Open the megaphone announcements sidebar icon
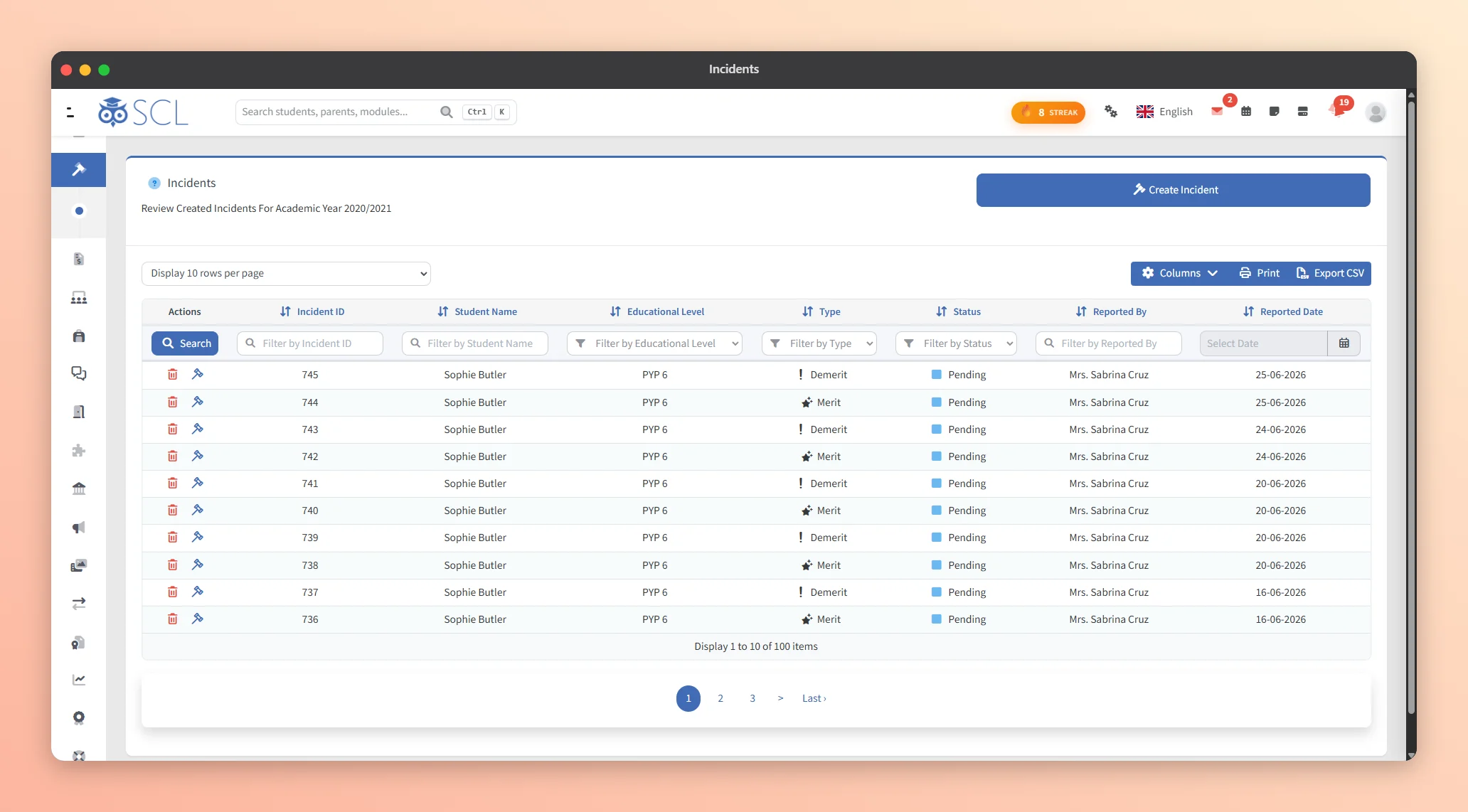 pyautogui.click(x=79, y=528)
